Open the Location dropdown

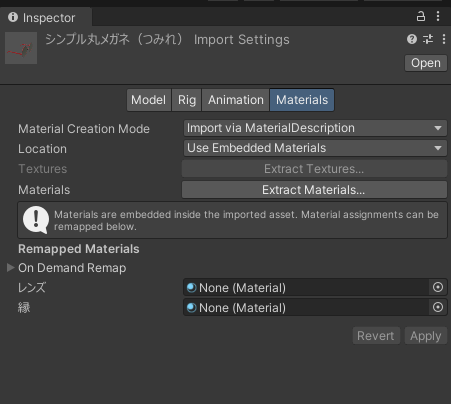(x=315, y=148)
